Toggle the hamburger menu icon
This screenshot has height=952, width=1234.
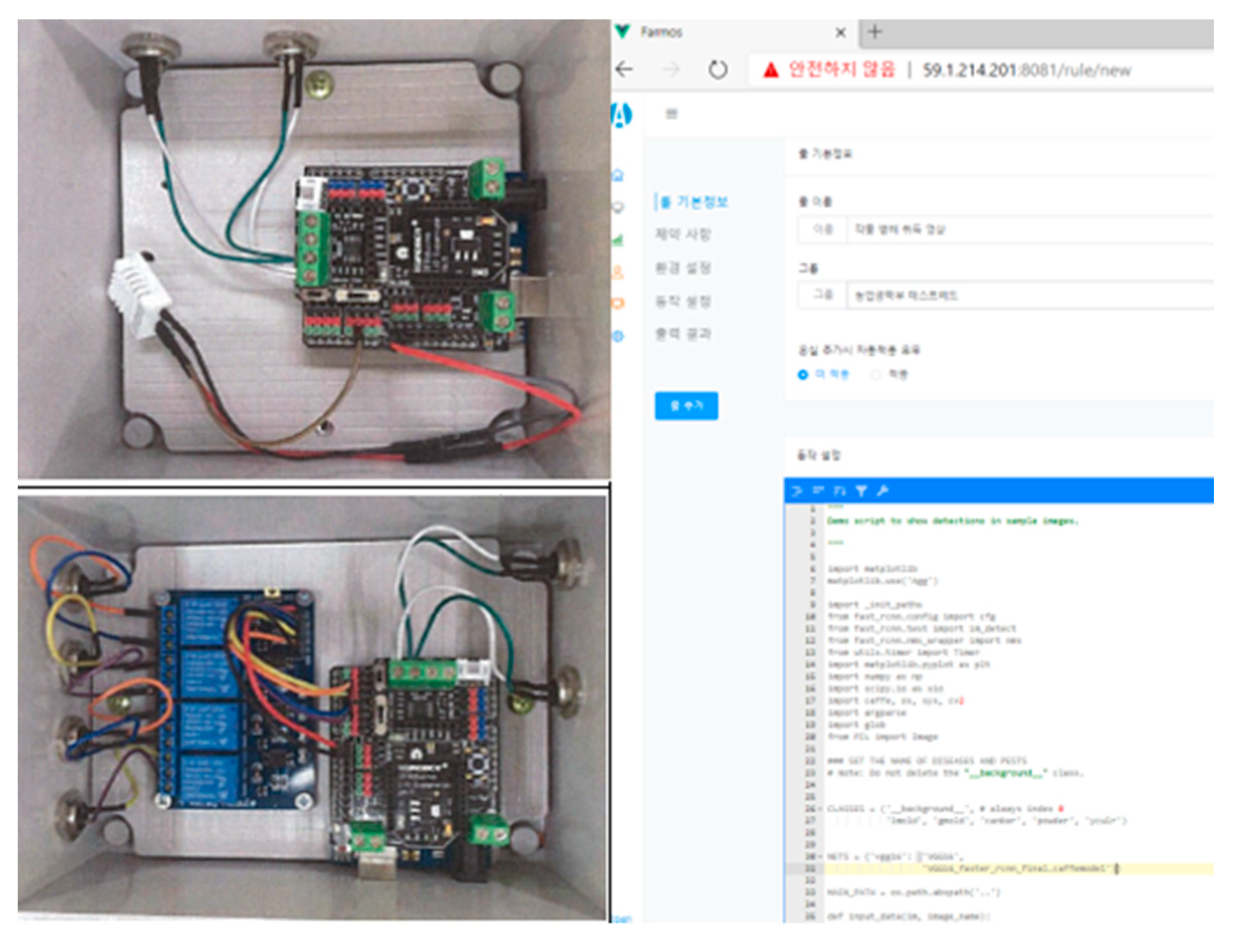tap(671, 114)
